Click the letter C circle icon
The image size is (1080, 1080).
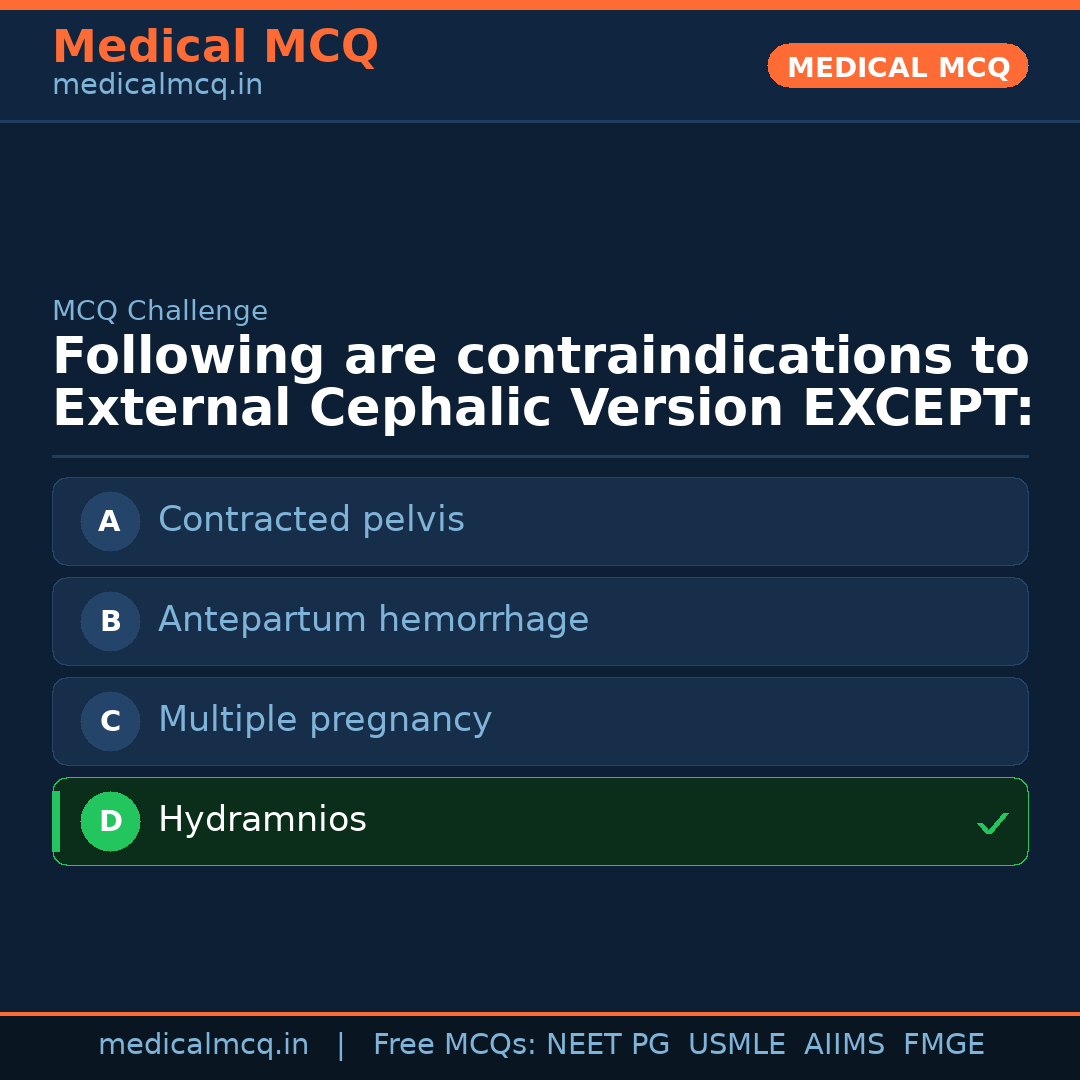(x=110, y=721)
